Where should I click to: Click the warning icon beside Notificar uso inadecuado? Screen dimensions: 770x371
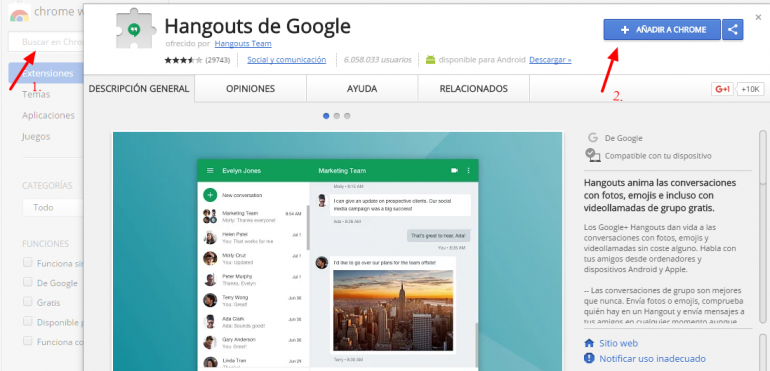[x=589, y=358]
